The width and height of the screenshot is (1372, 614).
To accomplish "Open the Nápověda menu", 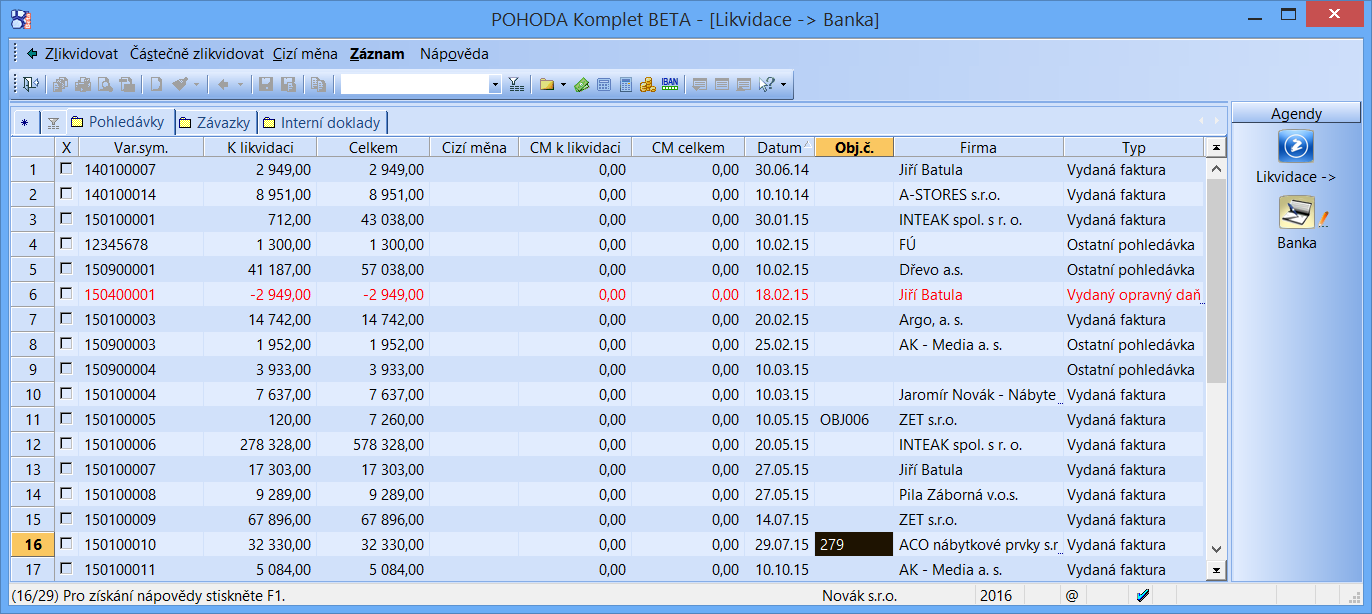I will [x=454, y=54].
